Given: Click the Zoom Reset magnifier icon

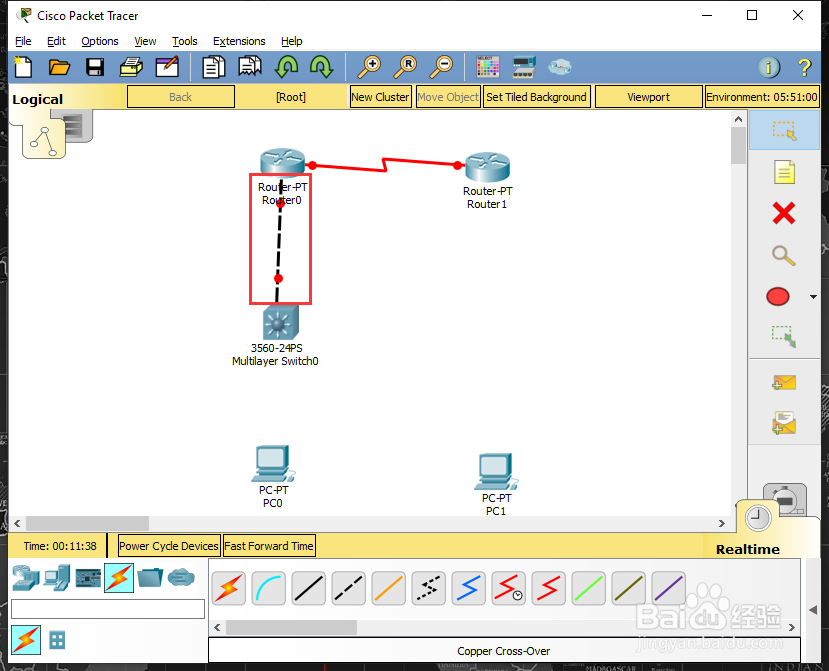Looking at the screenshot, I should pos(405,67).
